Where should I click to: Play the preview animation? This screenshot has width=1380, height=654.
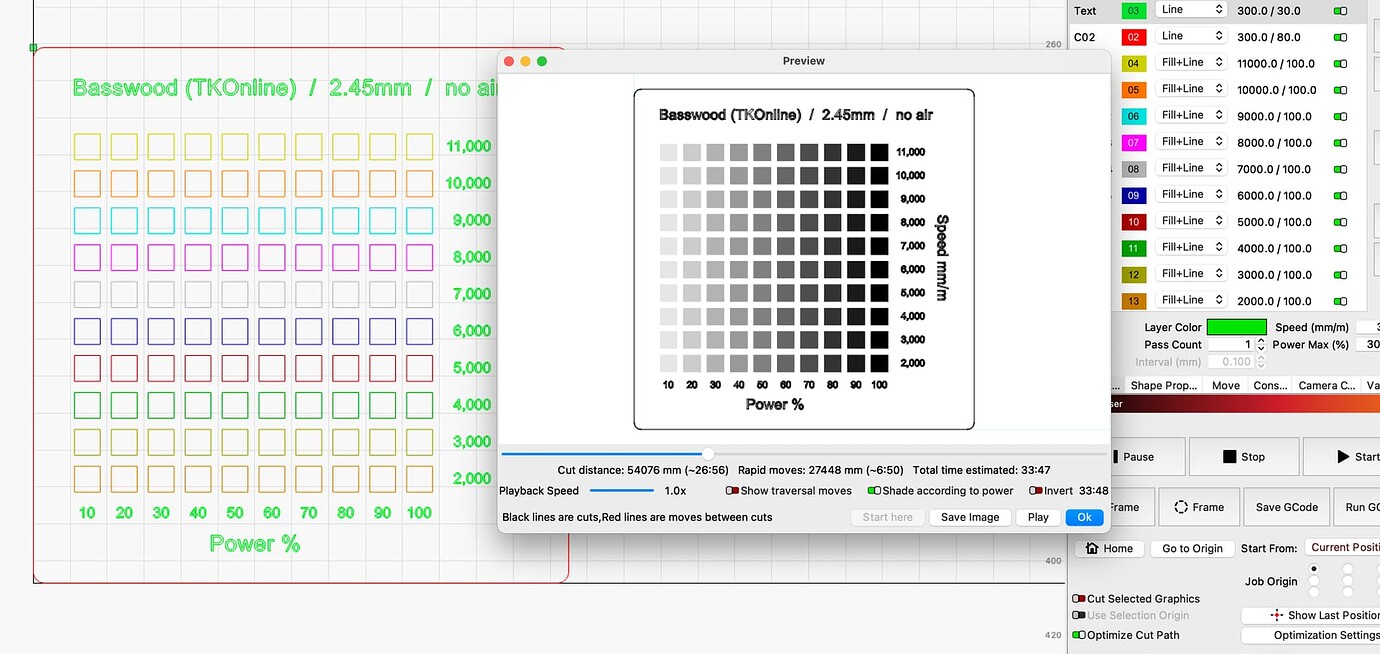(1038, 517)
